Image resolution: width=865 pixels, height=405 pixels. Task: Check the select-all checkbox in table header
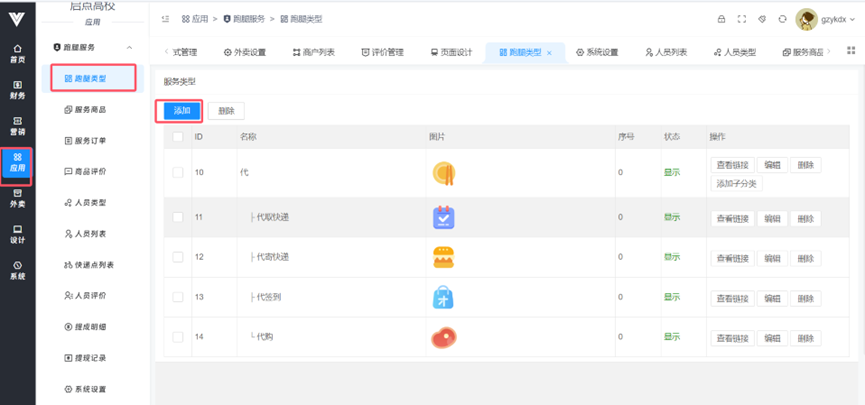(178, 137)
